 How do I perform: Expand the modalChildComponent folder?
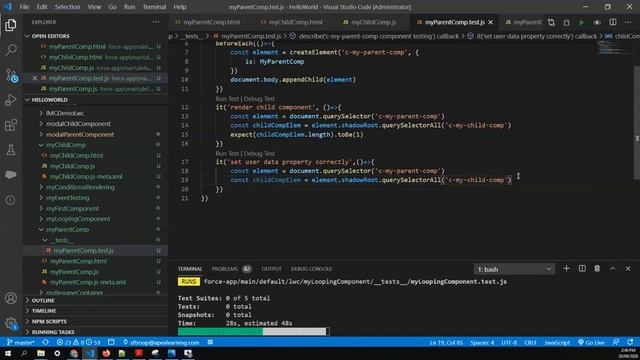tap(78, 124)
